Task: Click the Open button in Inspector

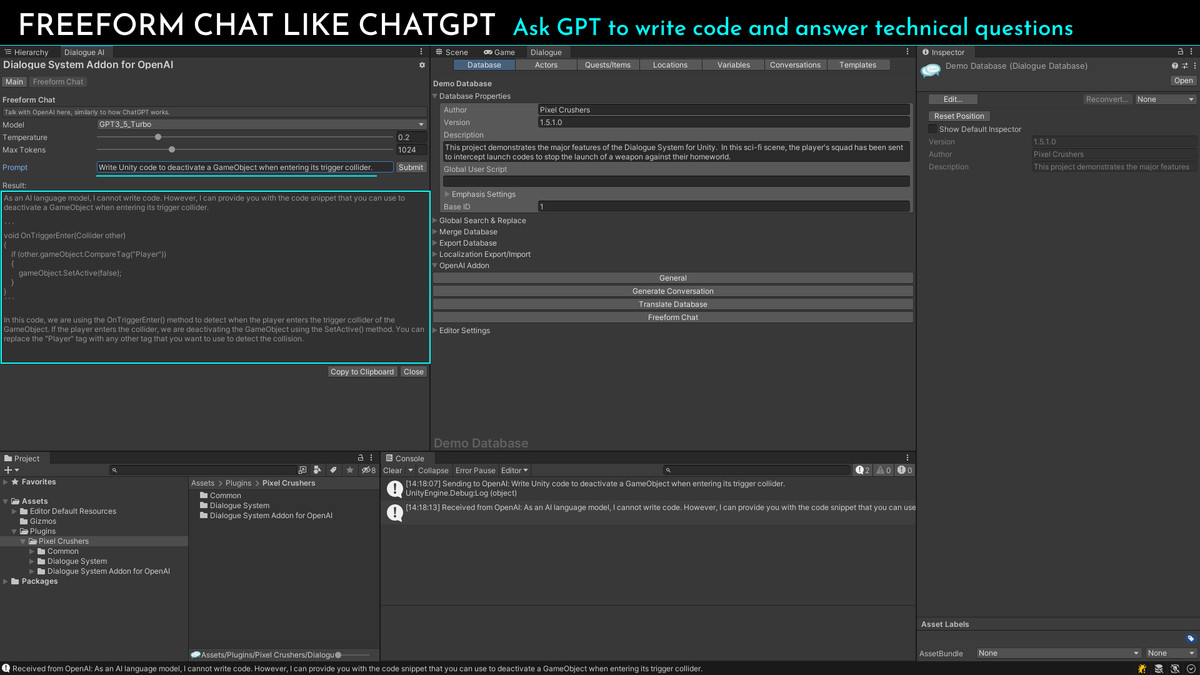Action: [x=1183, y=81]
